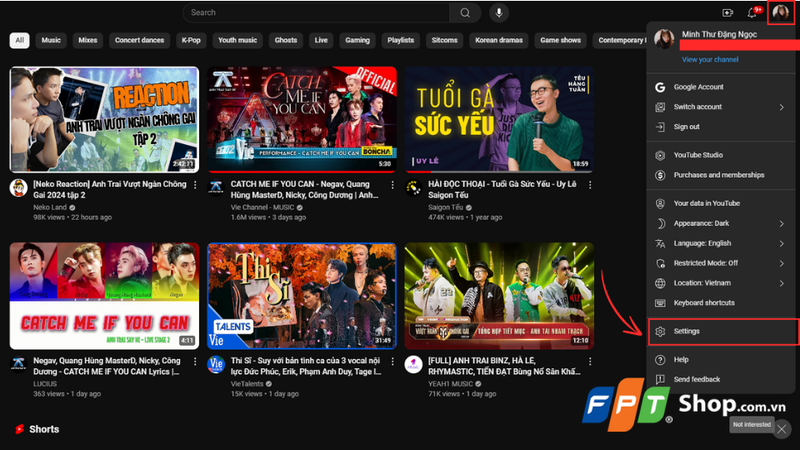
Task: Select the Sitcoms filter chip
Action: [444, 40]
